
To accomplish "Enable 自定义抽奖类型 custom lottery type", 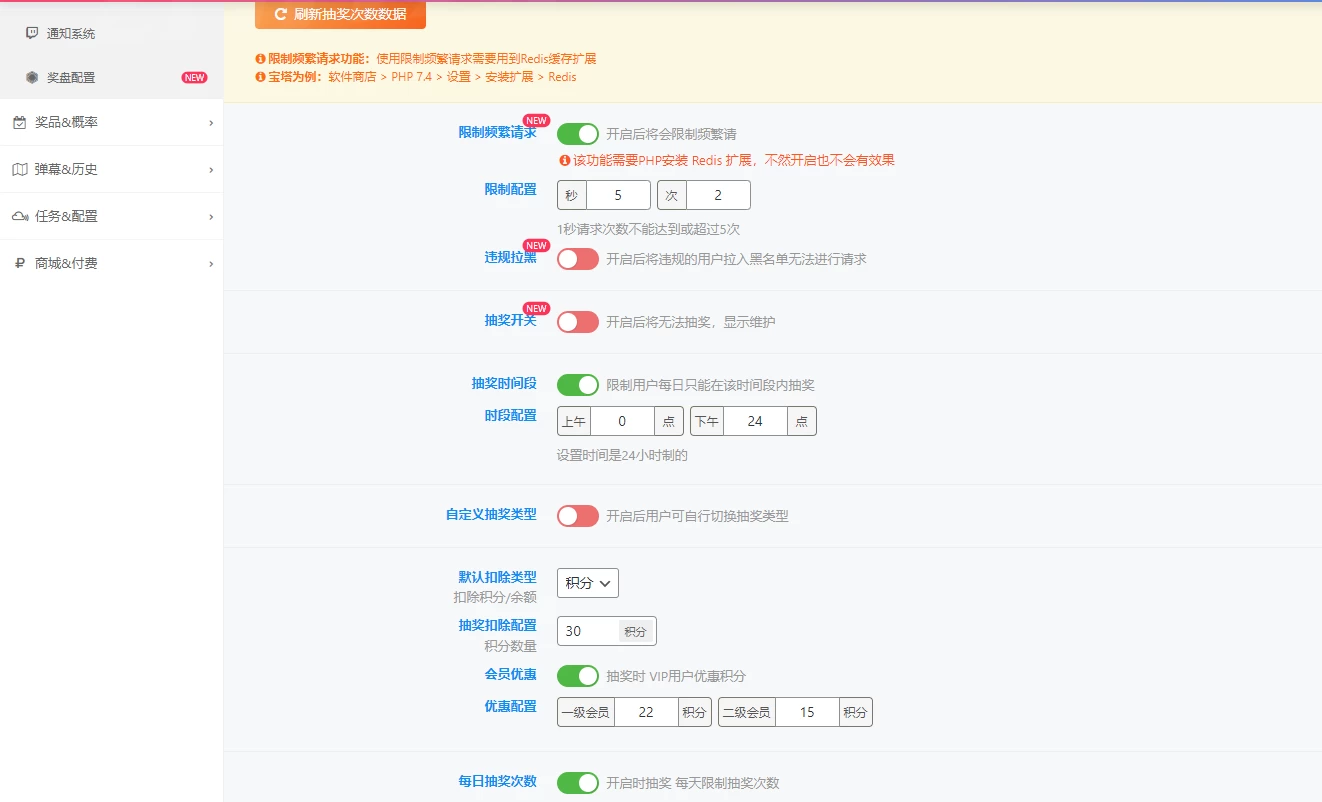I will click(578, 516).
